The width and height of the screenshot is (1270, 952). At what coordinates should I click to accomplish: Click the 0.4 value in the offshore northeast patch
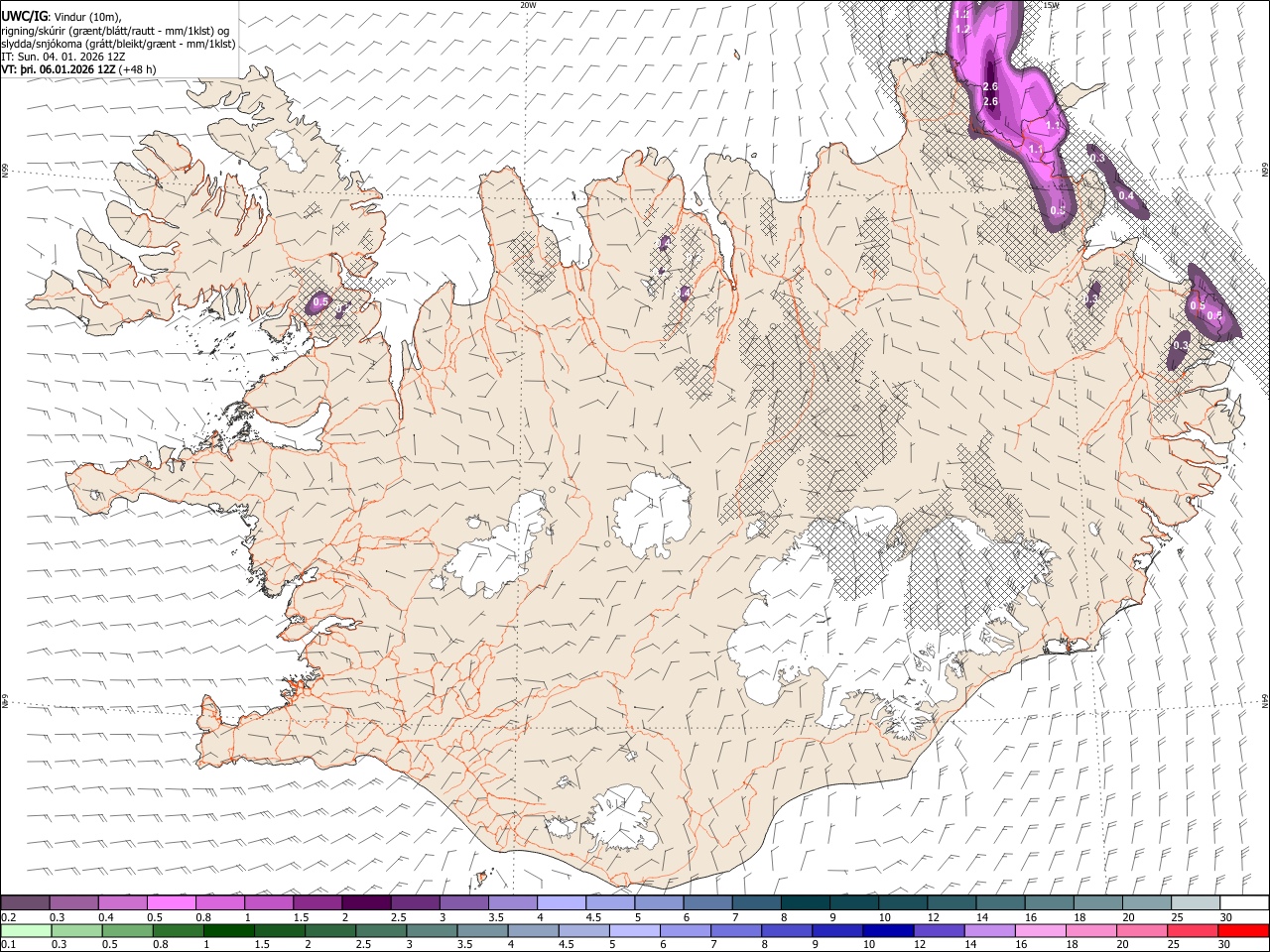pyautogui.click(x=1126, y=195)
